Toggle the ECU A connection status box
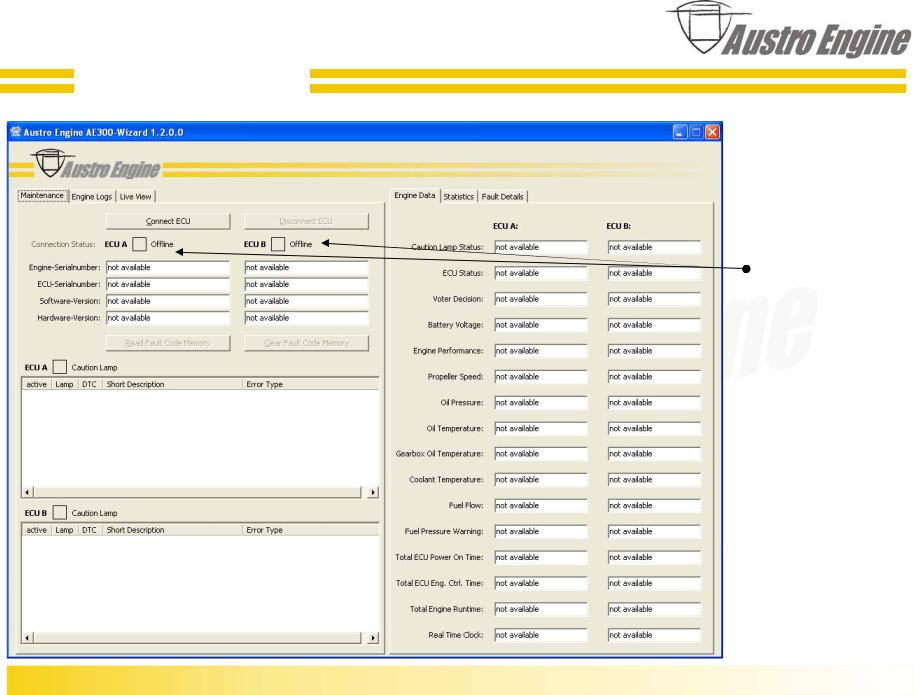Screen dimensions: 915x695 pos(139,244)
